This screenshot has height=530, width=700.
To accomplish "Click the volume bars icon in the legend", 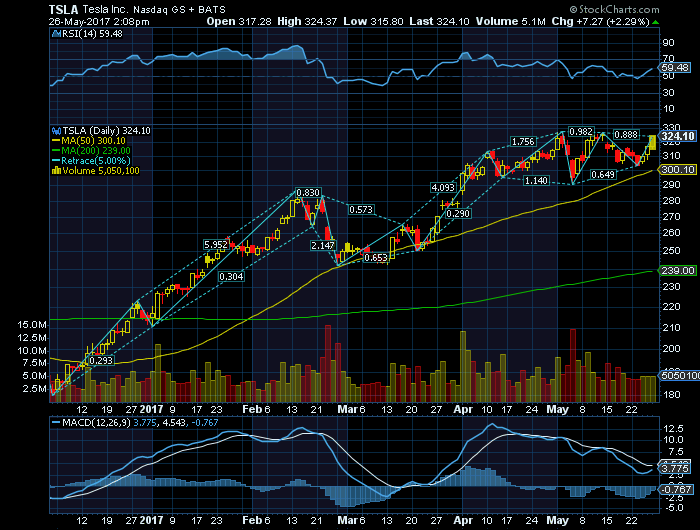I will [56, 171].
